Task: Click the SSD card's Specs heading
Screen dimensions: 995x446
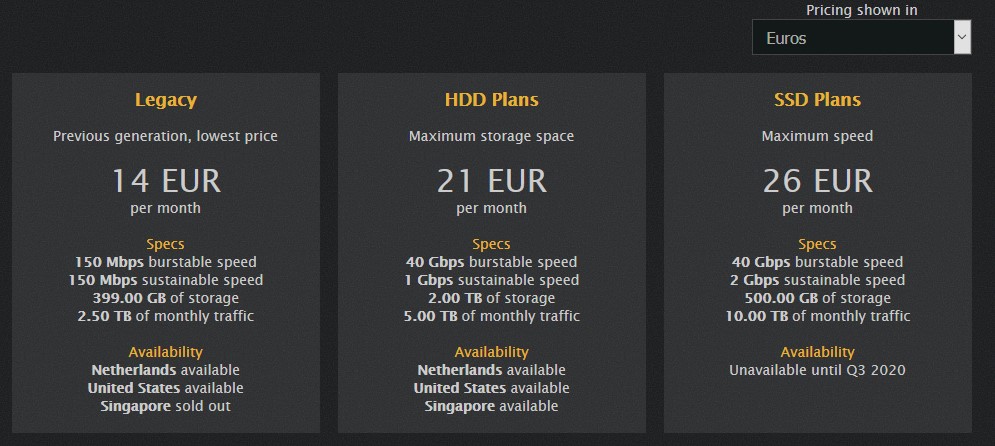Action: tap(817, 244)
